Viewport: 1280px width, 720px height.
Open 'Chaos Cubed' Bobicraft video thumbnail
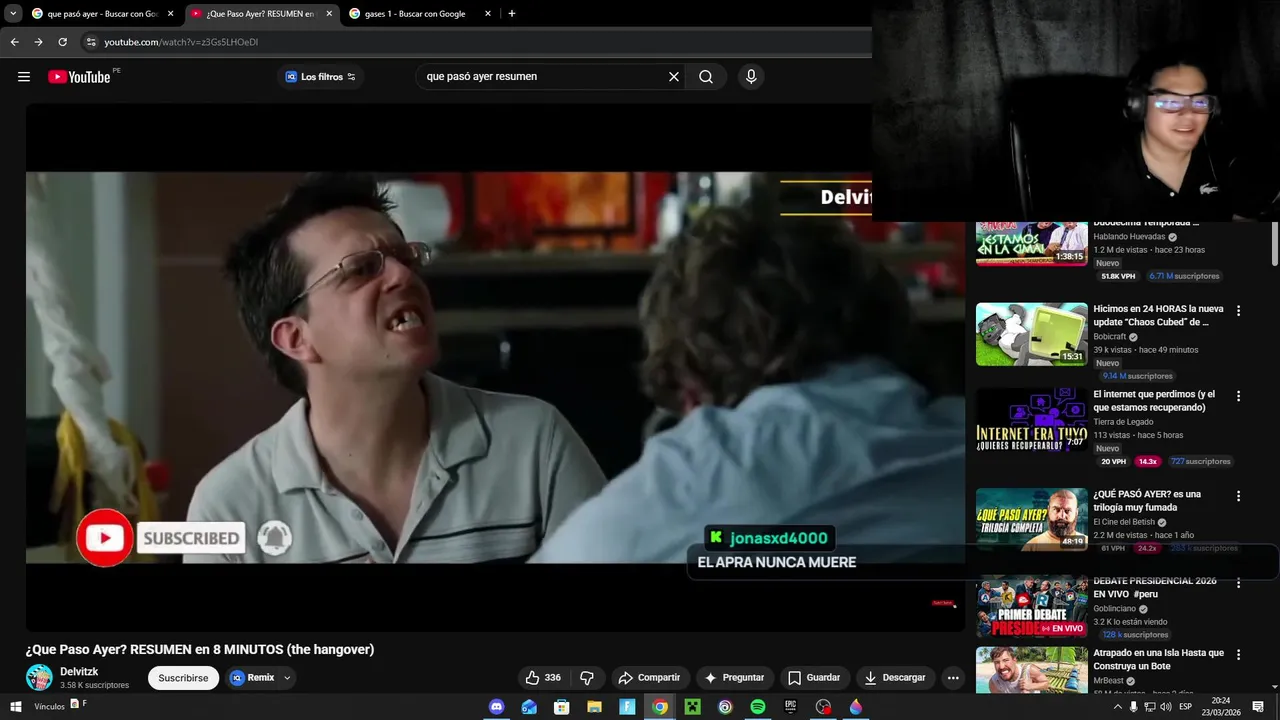tap(1031, 334)
